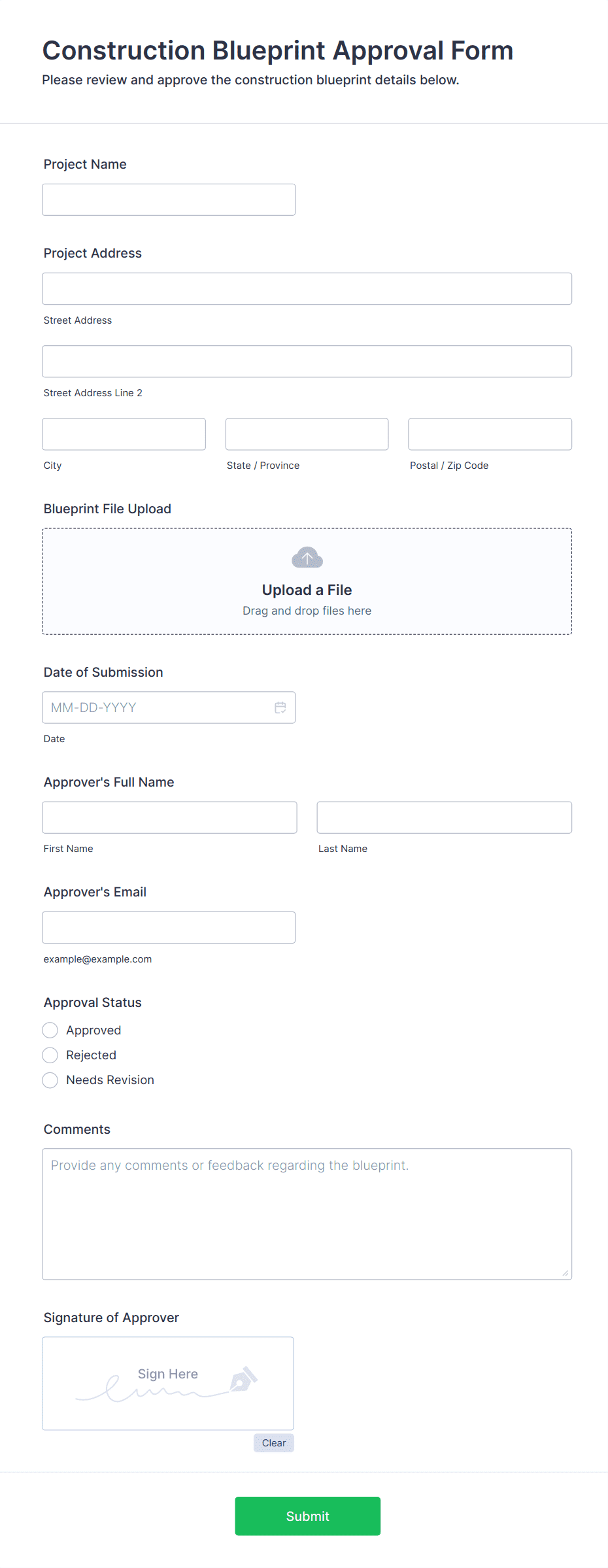
Task: Clear the approver's signature
Action: 273,1443
